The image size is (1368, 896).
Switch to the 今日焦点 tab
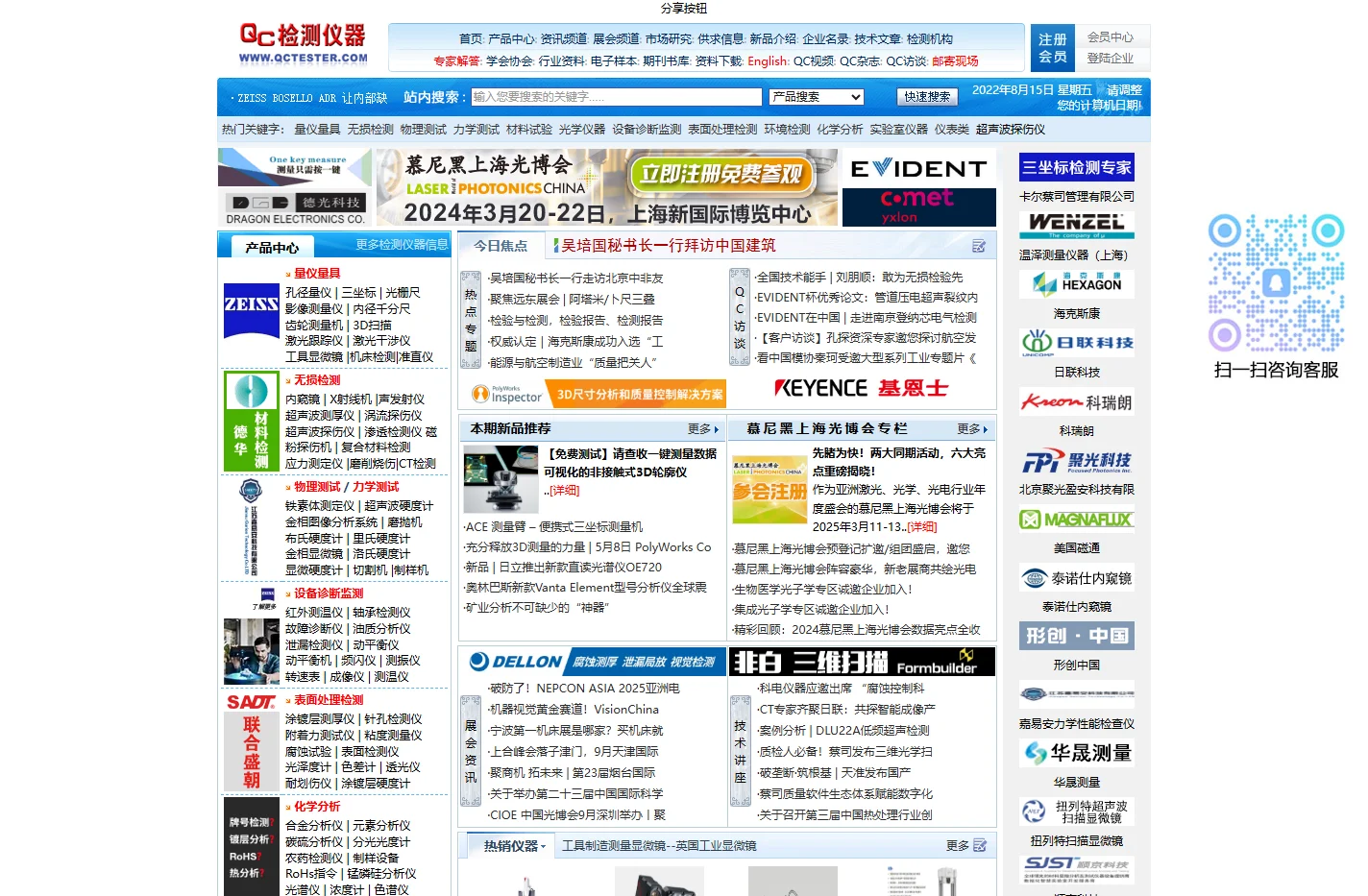501,246
